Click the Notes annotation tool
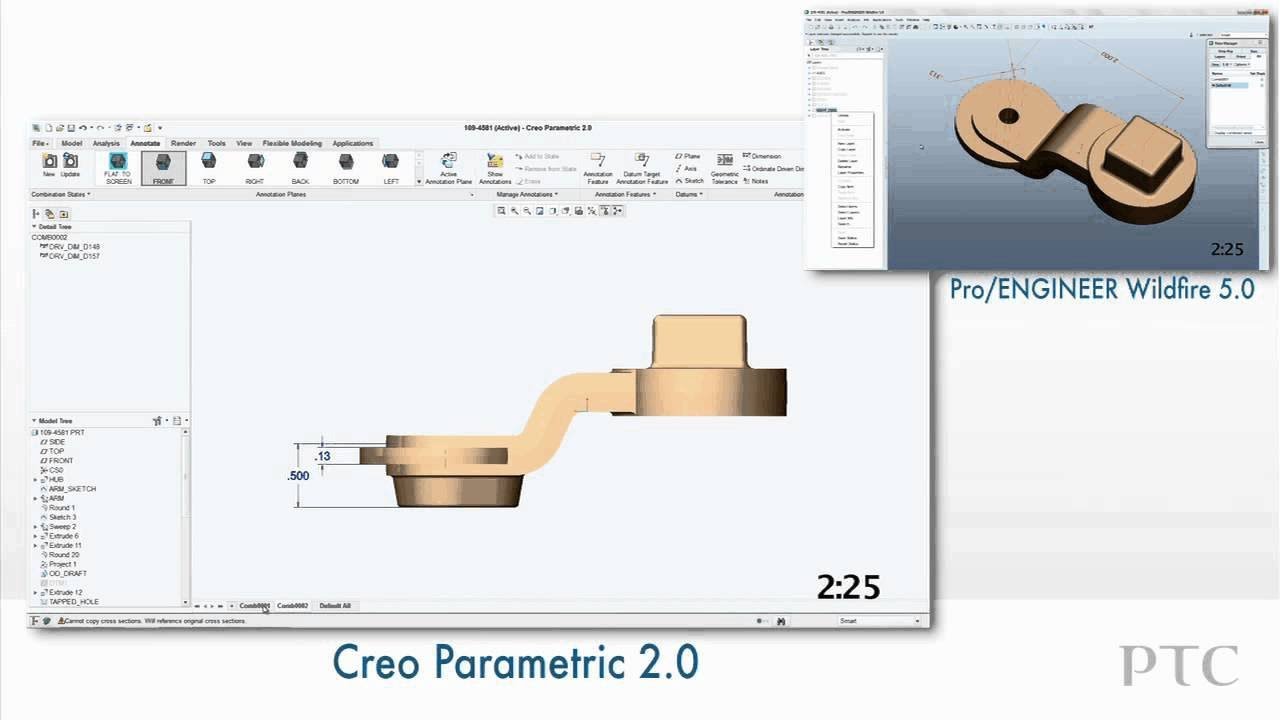This screenshot has height=720, width=1280. pyautogui.click(x=756, y=181)
